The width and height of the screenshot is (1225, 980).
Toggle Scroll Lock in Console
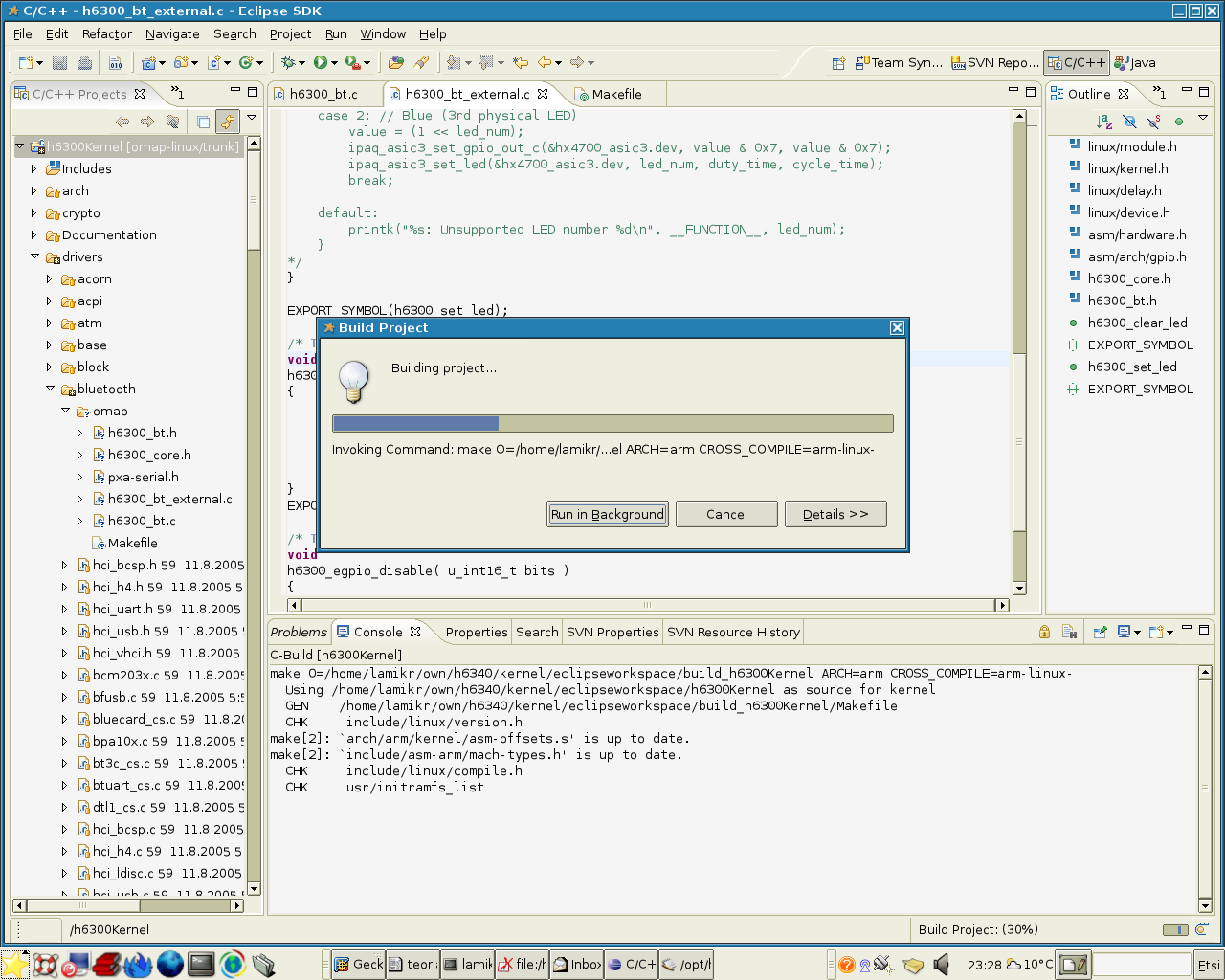click(1044, 632)
